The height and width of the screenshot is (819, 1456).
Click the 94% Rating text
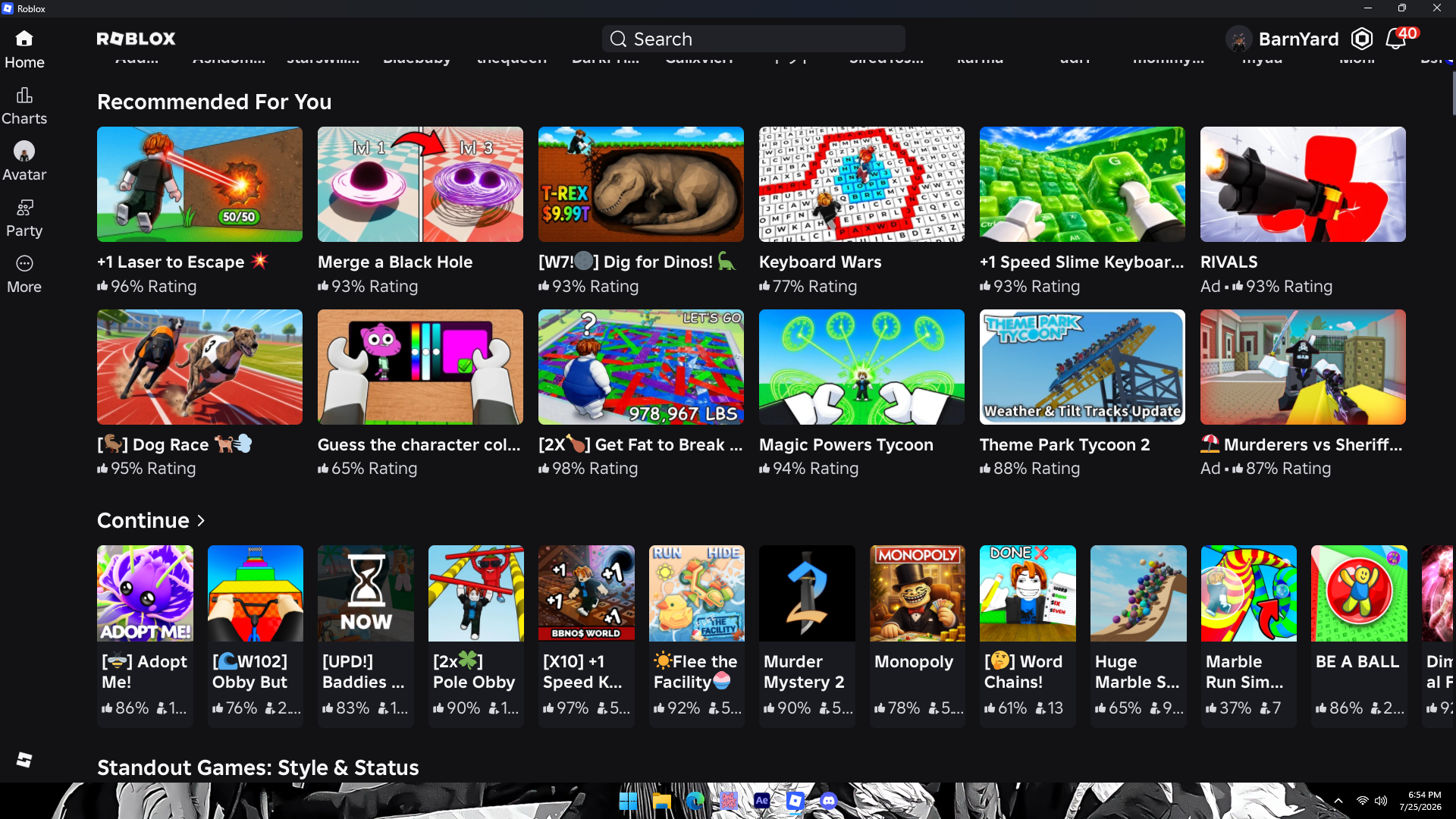816,469
